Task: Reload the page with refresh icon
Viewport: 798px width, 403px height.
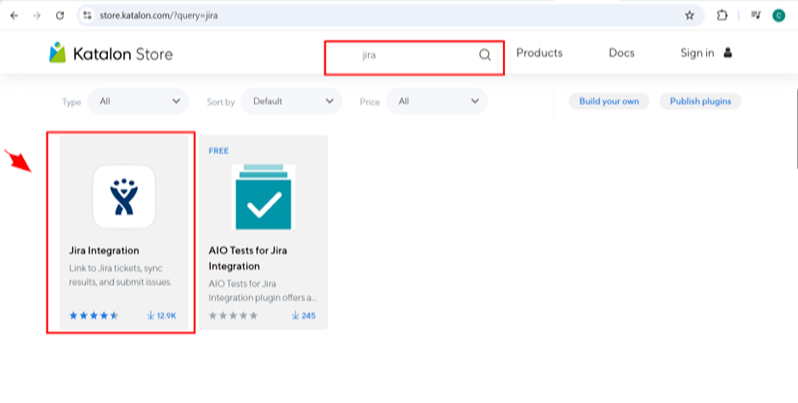Action: coord(60,15)
